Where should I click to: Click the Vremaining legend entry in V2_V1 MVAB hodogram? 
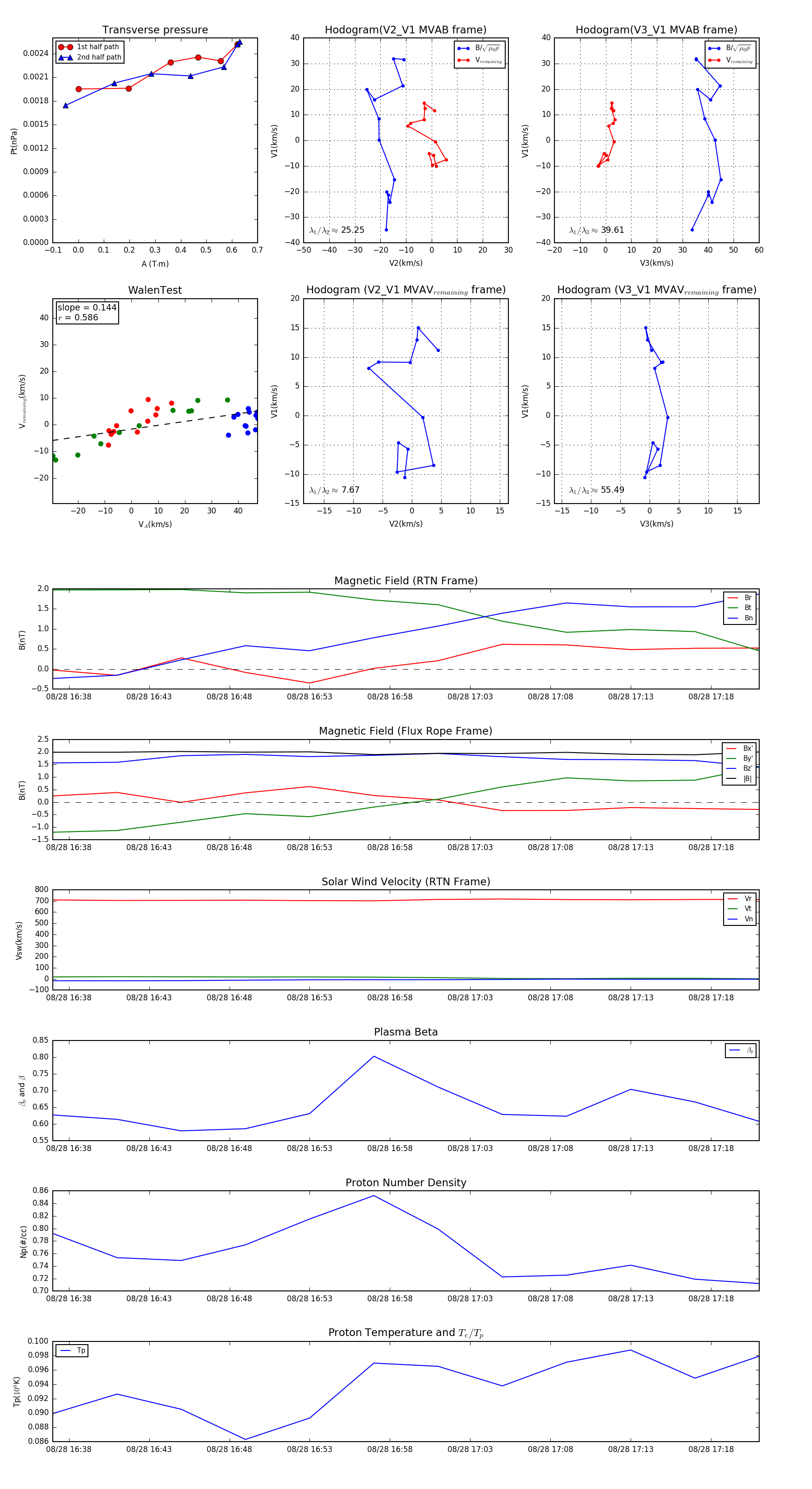[479, 60]
